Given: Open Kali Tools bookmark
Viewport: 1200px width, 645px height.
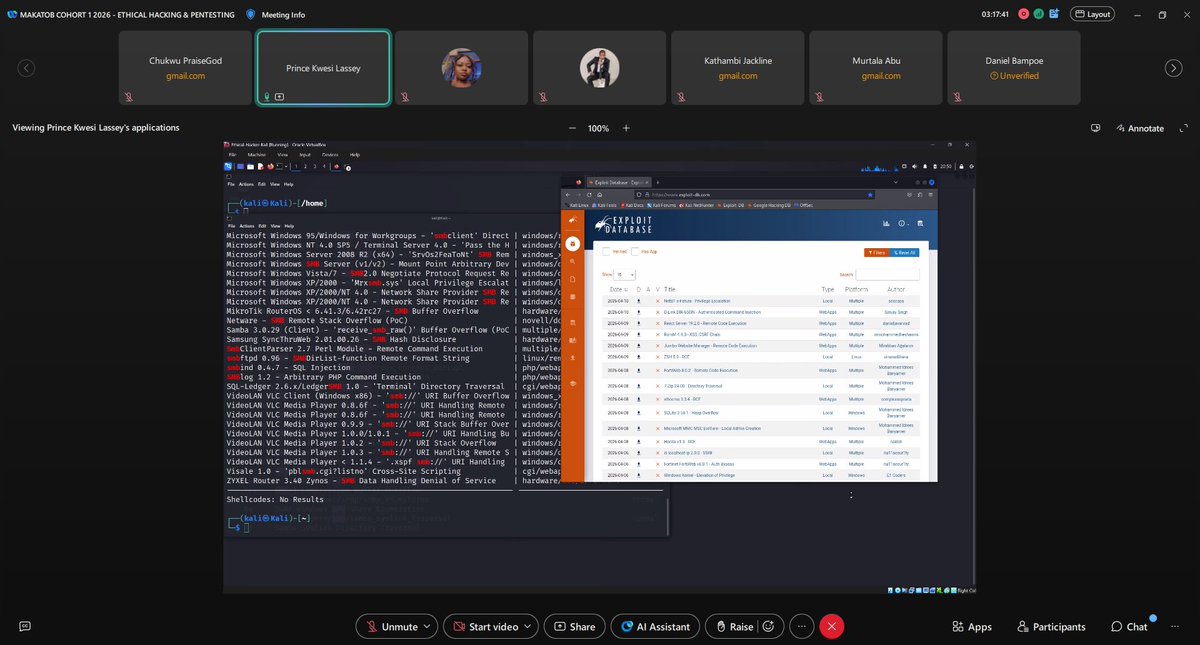Looking at the screenshot, I should click(603, 205).
